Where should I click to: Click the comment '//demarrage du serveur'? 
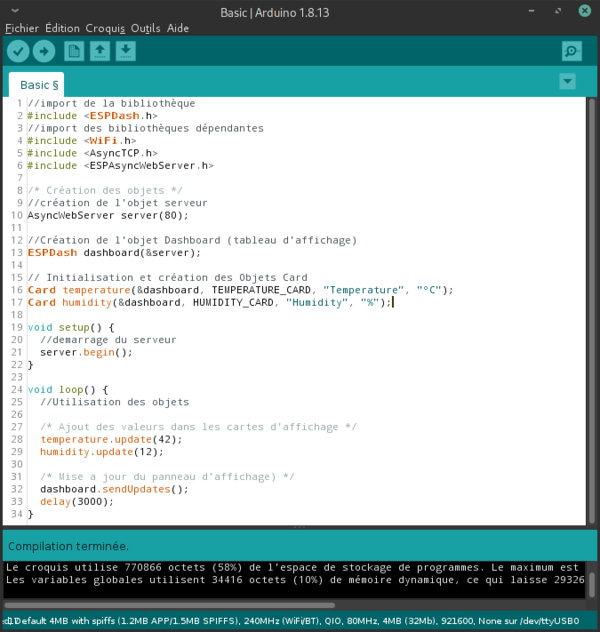(x=108, y=340)
